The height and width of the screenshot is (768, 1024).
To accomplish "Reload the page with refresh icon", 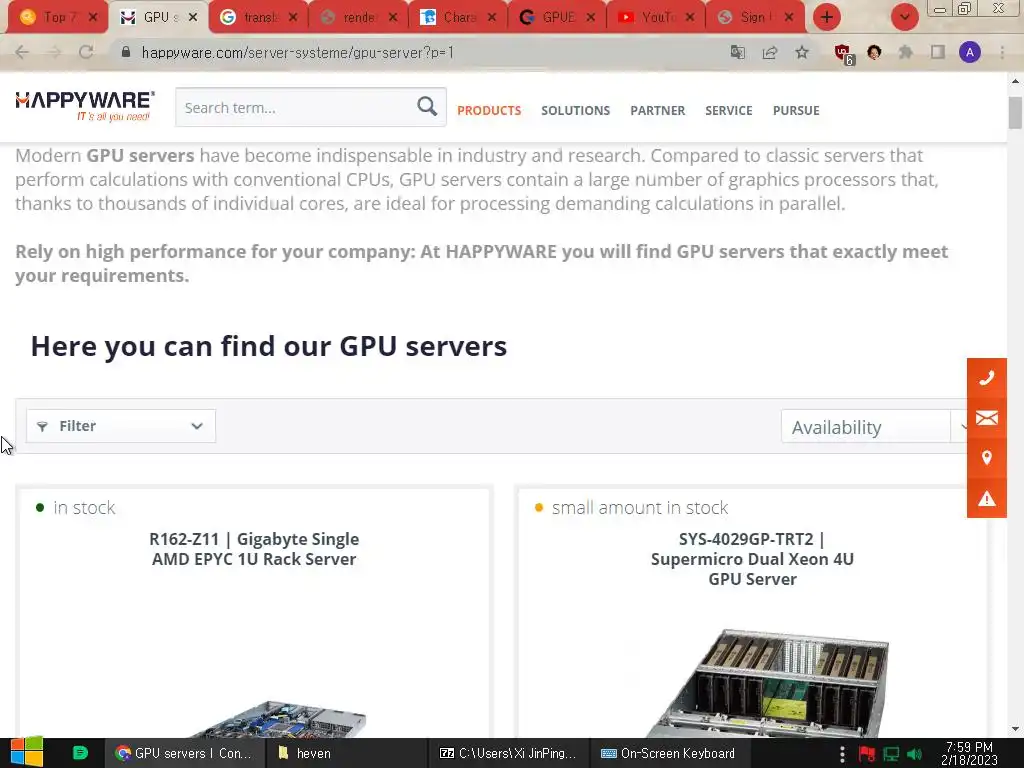I will pyautogui.click(x=86, y=52).
